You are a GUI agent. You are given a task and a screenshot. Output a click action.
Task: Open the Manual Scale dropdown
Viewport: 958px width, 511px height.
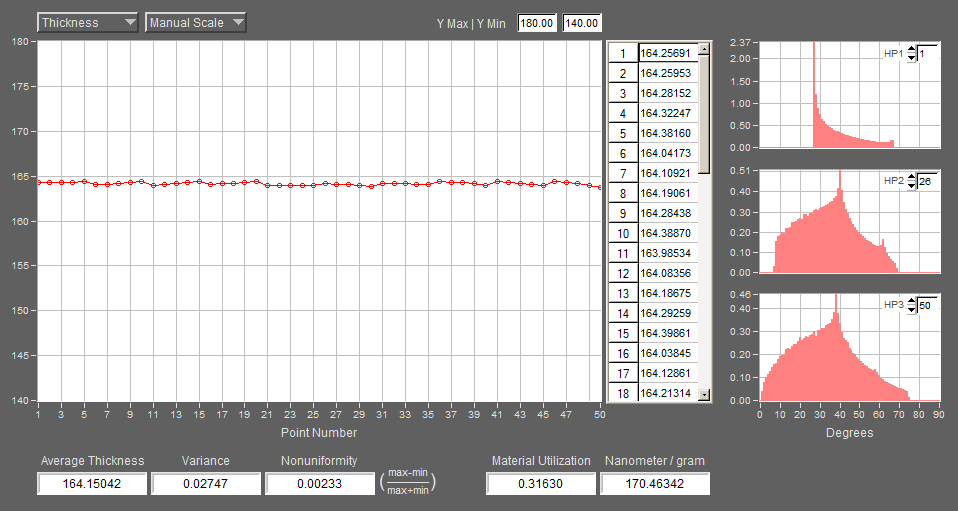coord(195,22)
